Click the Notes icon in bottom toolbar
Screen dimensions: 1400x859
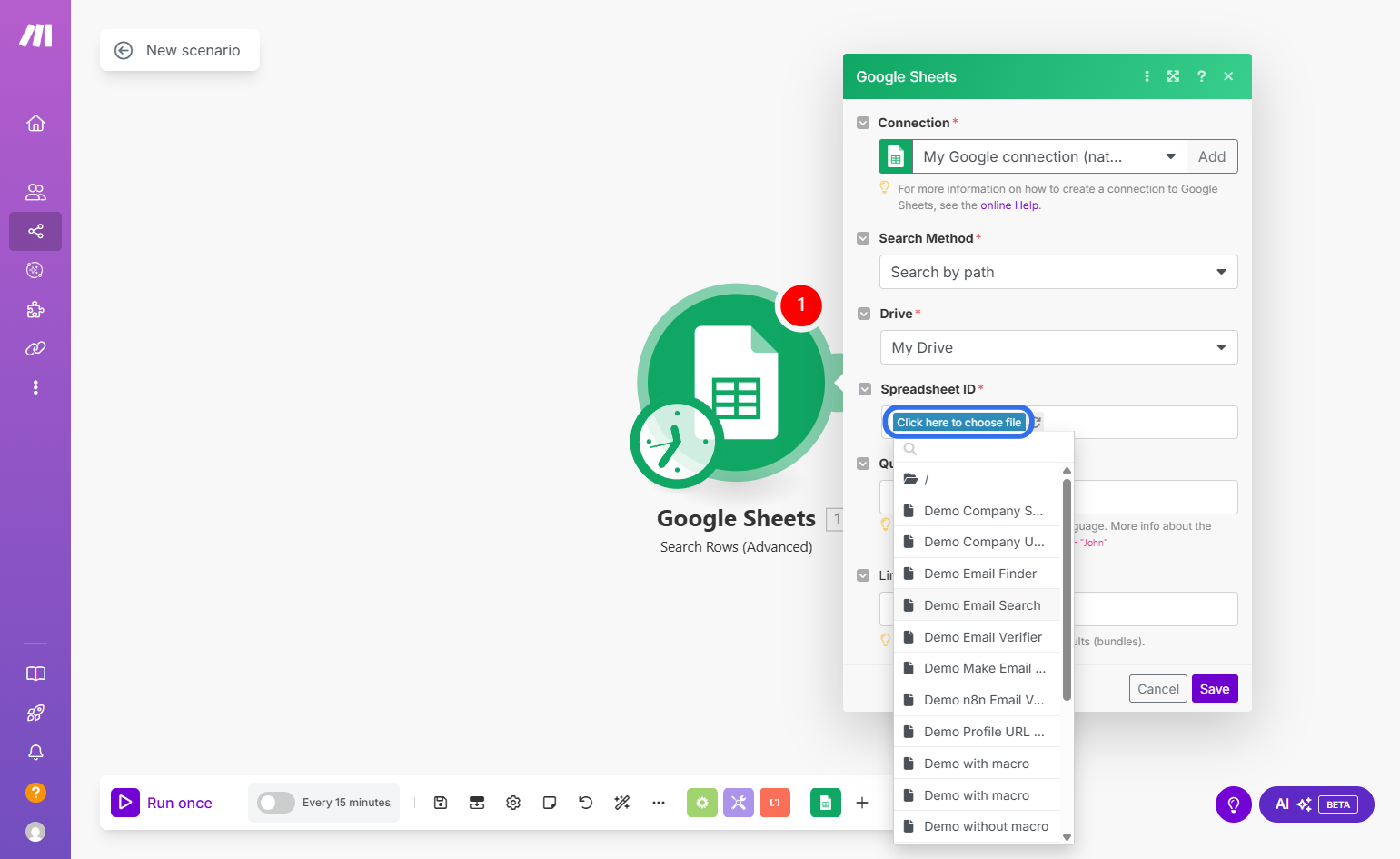550,803
